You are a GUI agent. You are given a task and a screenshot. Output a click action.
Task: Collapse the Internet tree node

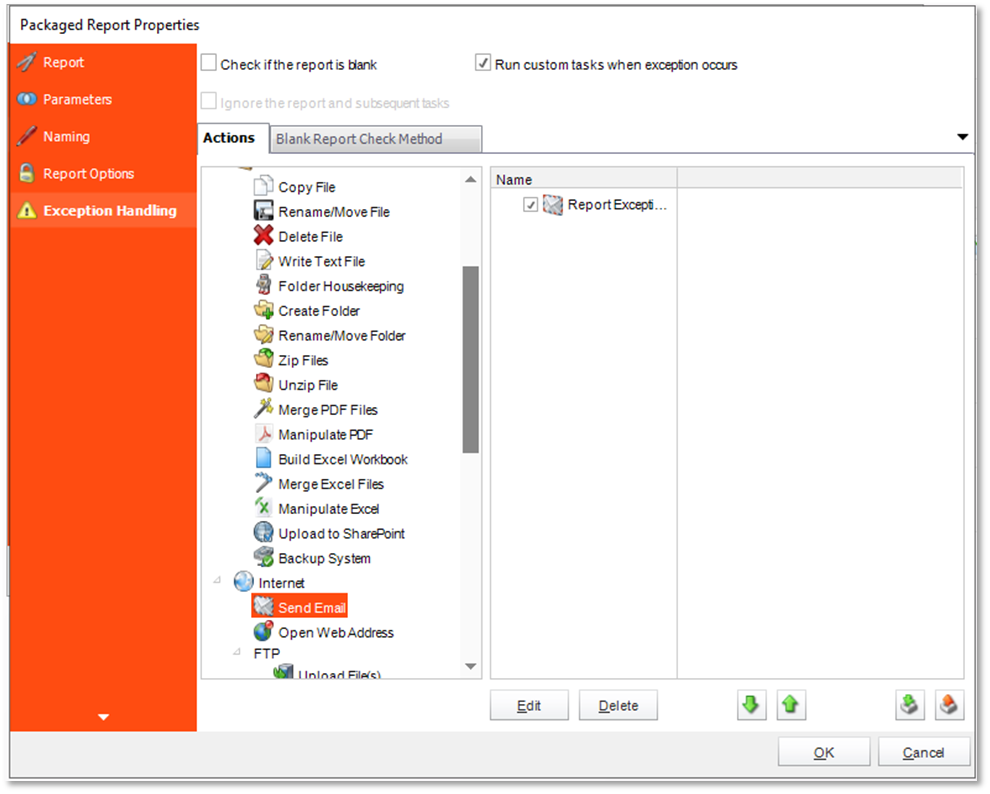217,579
